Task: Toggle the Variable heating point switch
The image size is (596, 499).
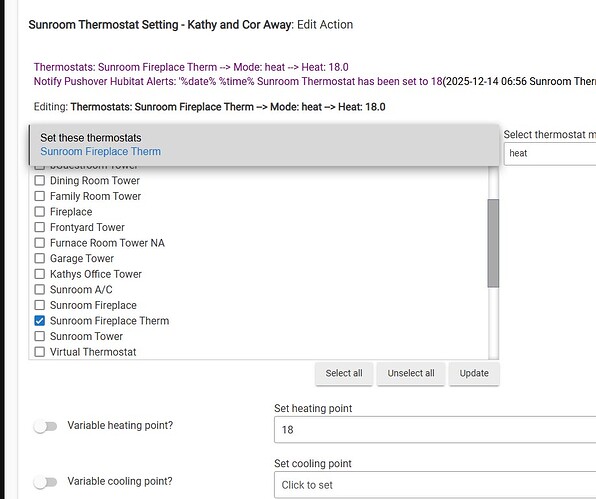Action: pos(45,426)
